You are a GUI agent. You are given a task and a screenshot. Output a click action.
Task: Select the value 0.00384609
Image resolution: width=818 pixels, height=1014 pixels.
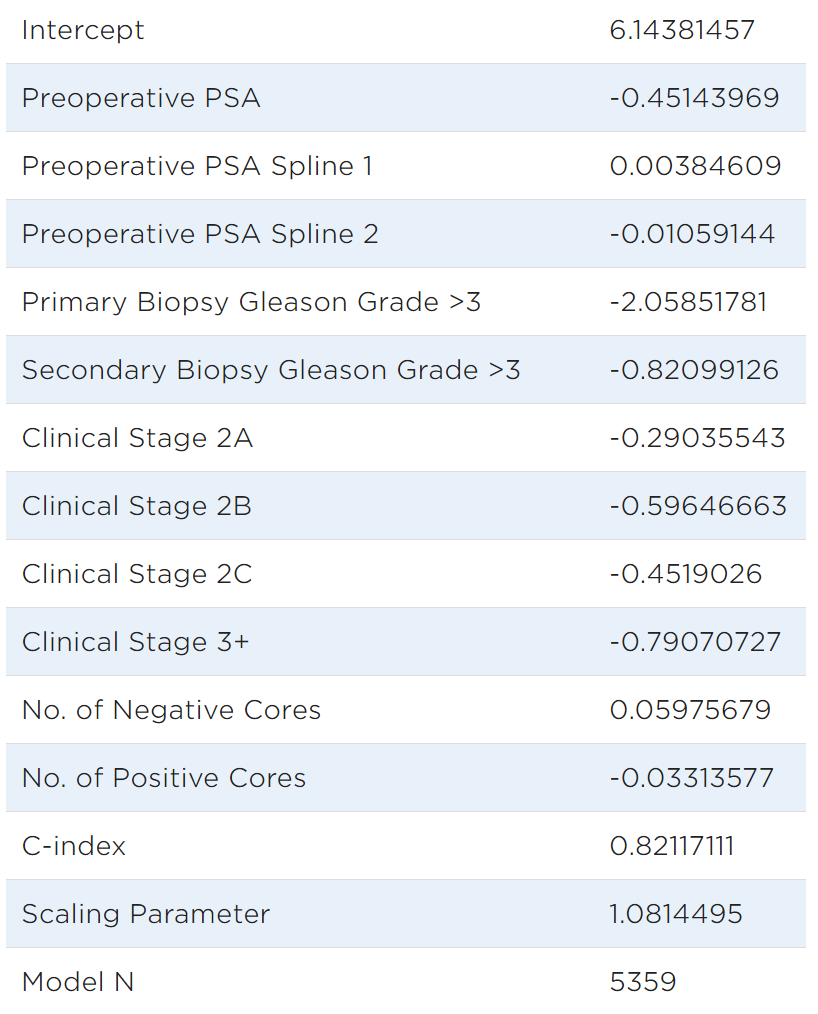tap(695, 166)
